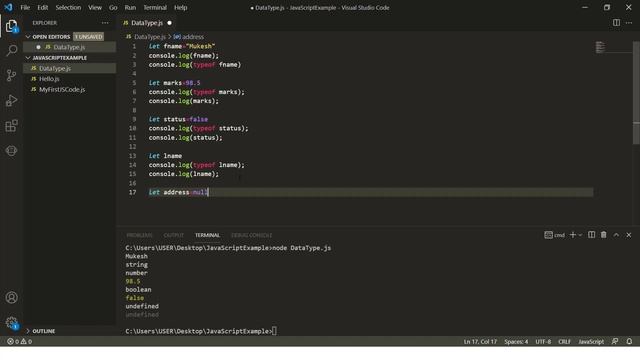Click the warnings count in status bar
This screenshot has width=640, height=360.
point(27,341)
